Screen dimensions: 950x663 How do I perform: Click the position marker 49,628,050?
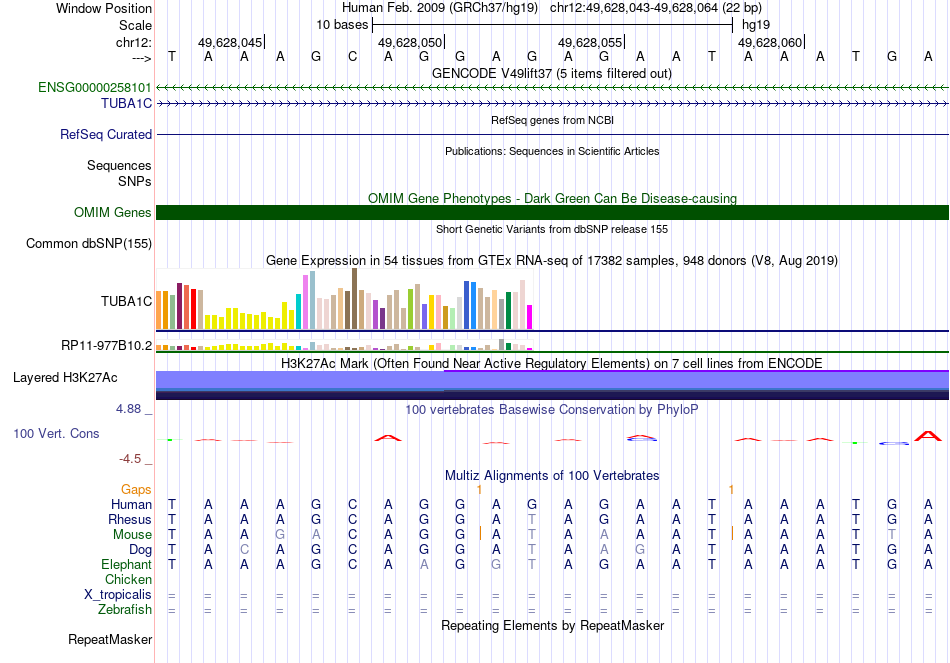tap(410, 42)
